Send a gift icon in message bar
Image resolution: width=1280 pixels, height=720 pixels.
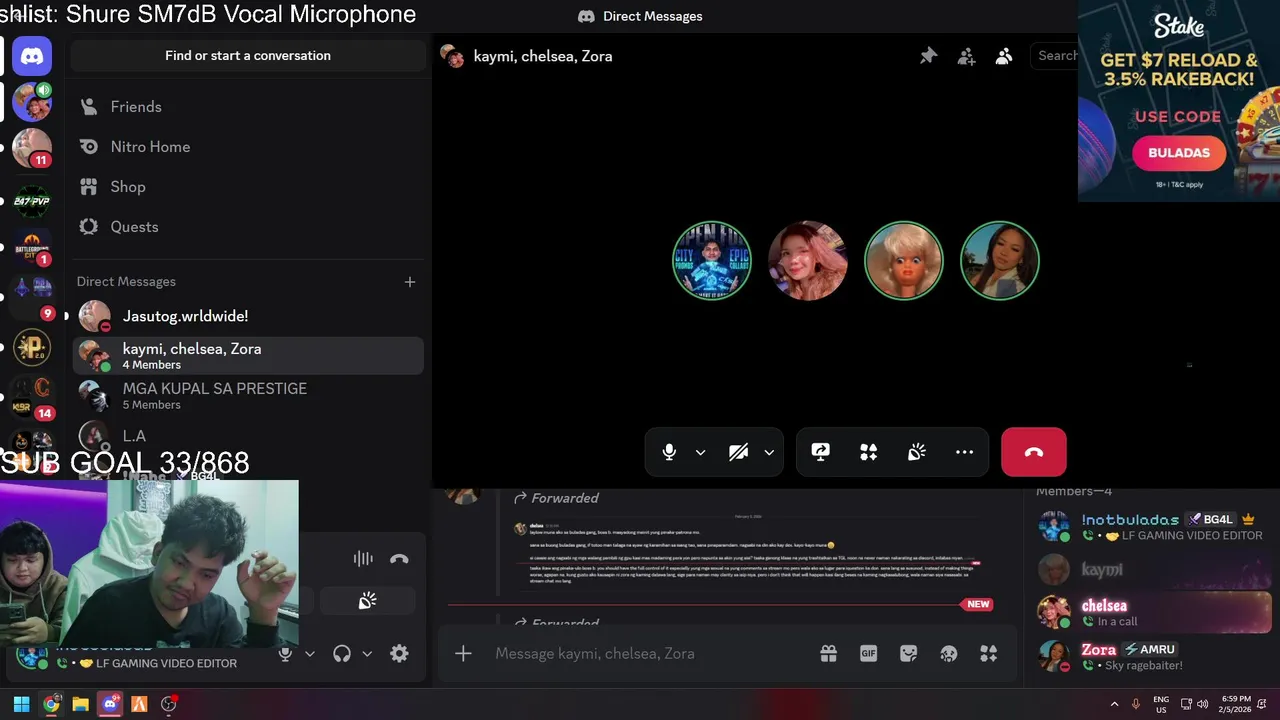coord(828,654)
